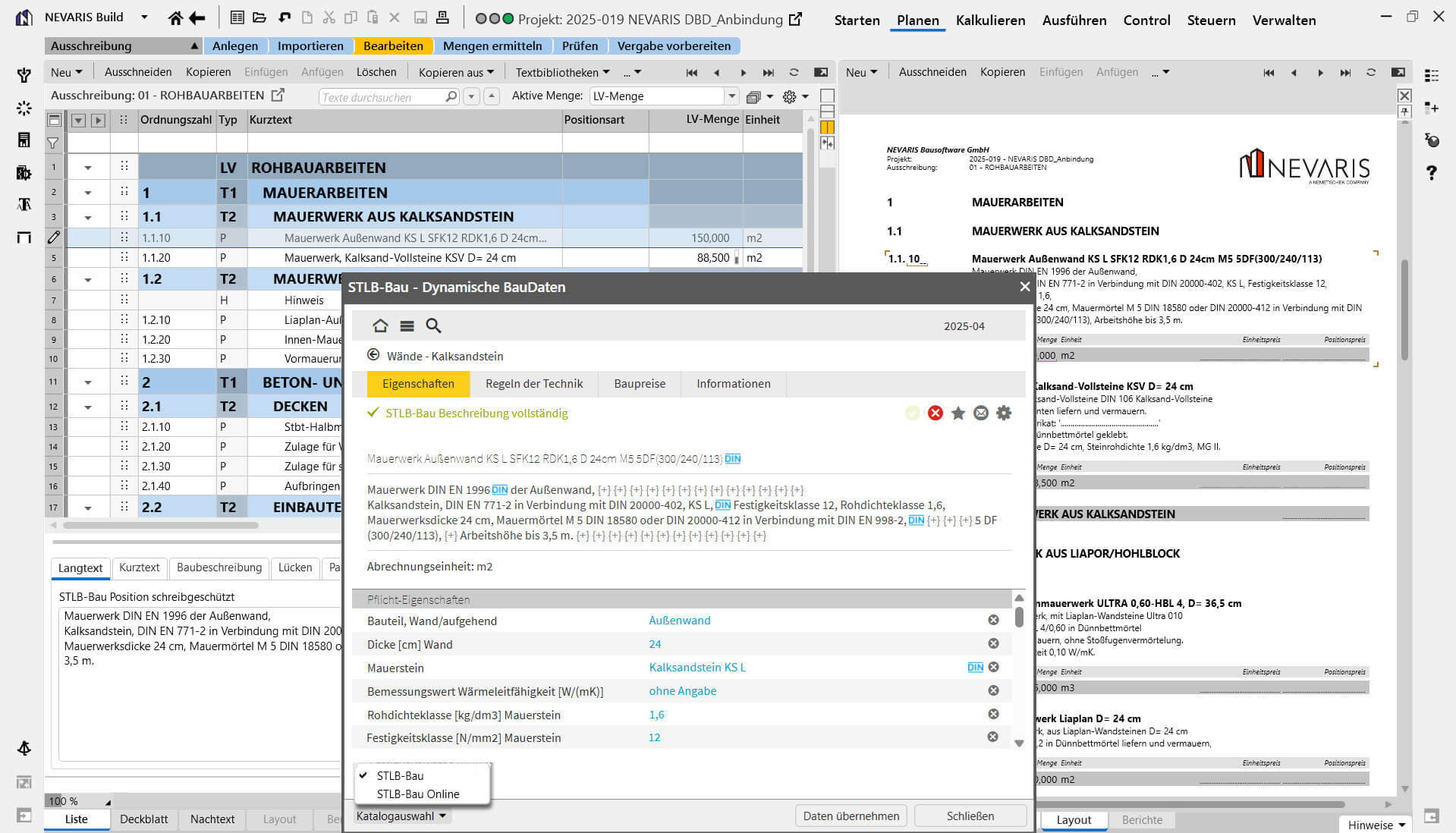Clear the Rohdichteklasse Mauerstein value

pyautogui.click(x=993, y=714)
